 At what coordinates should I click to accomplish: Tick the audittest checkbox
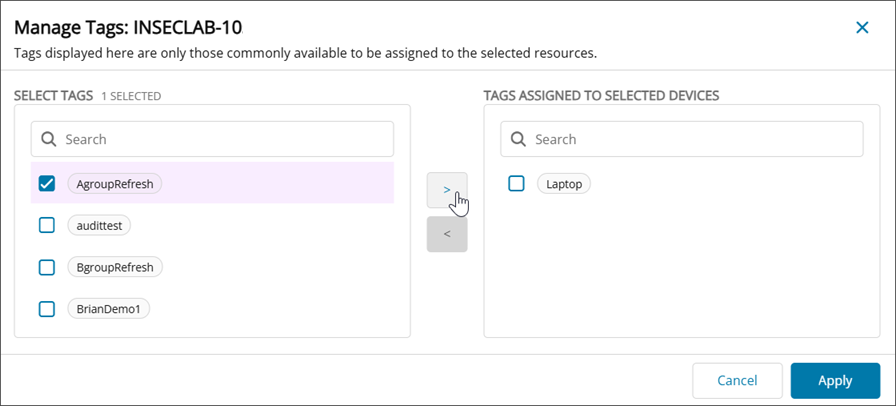(47, 225)
